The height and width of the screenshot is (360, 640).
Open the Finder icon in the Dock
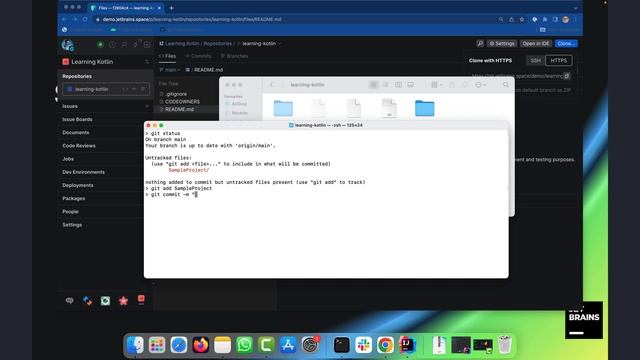(135, 345)
